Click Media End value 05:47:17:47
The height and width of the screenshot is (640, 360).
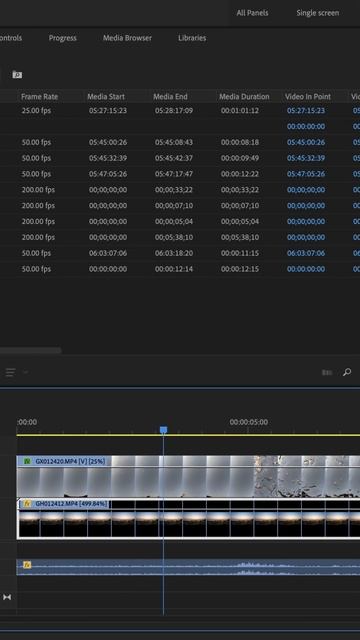click(174, 174)
